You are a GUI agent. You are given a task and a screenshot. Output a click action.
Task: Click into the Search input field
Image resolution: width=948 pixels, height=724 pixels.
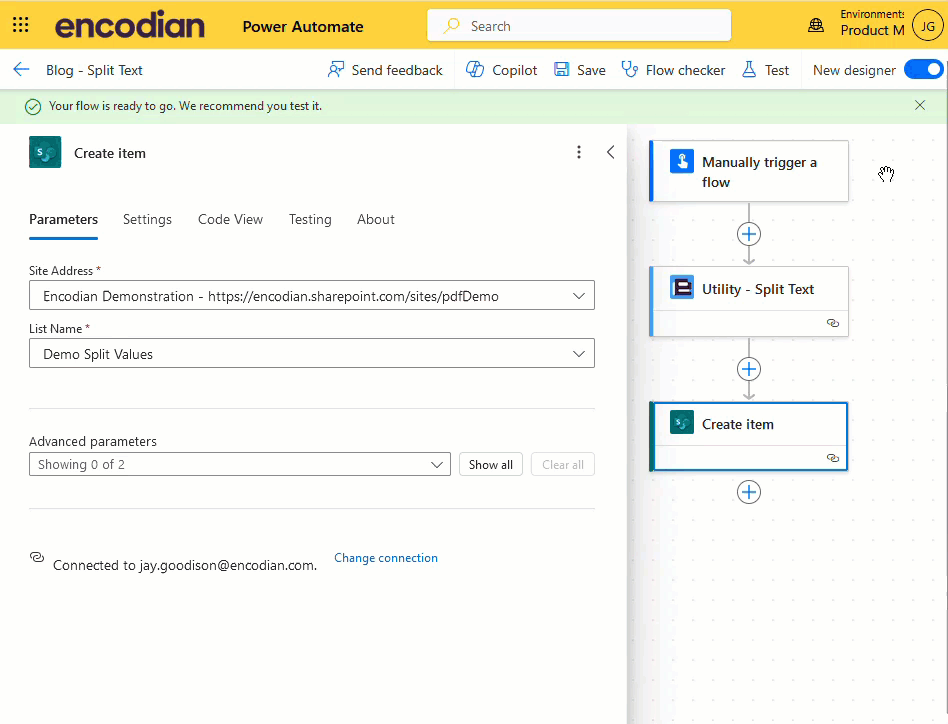(x=579, y=25)
